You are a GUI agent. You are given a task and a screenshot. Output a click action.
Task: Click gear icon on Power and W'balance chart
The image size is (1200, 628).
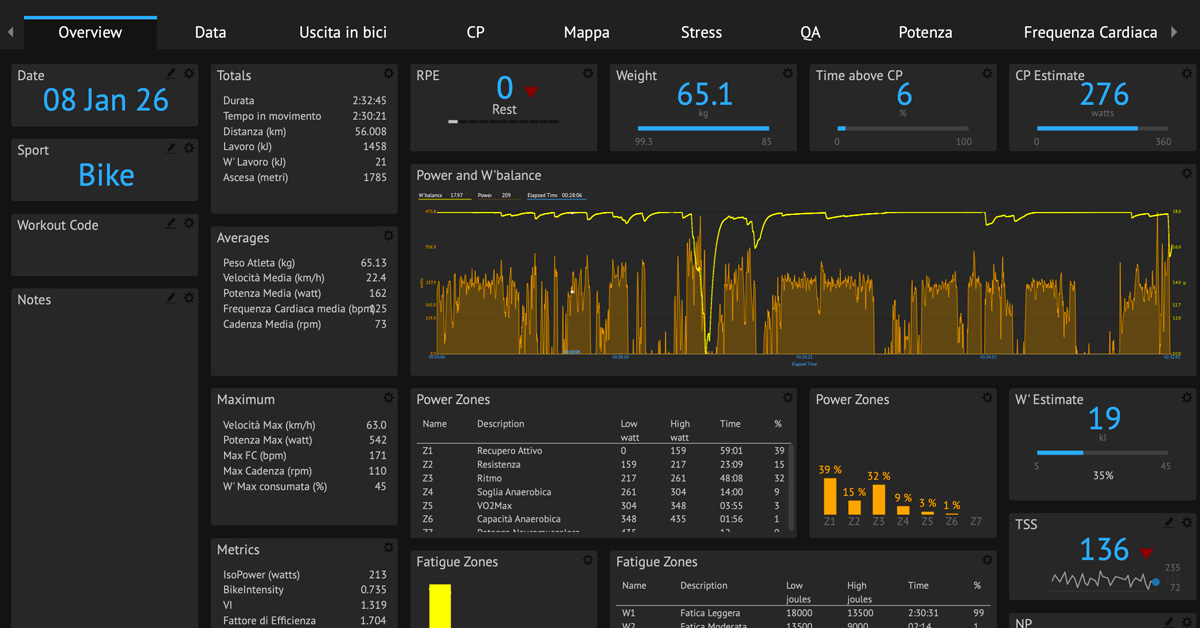[1187, 174]
